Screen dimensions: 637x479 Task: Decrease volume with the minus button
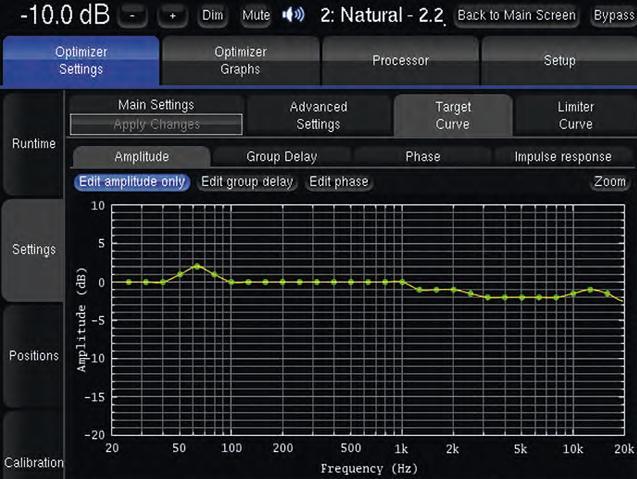tap(132, 16)
